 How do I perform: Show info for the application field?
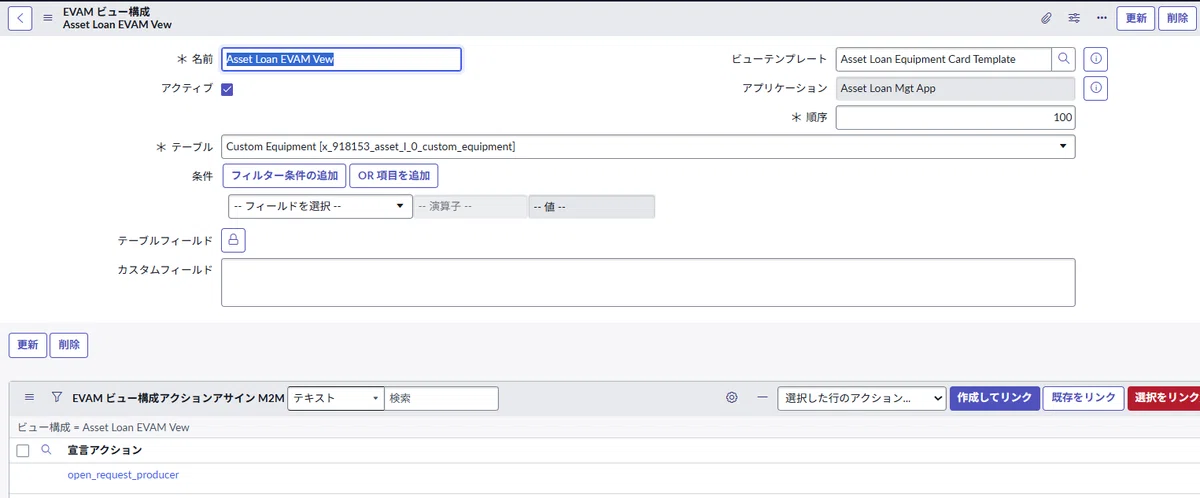1096,88
